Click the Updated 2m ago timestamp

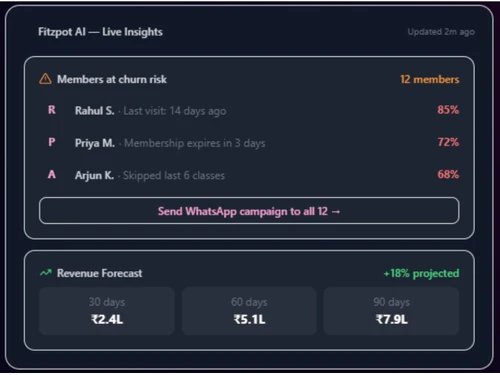(441, 32)
